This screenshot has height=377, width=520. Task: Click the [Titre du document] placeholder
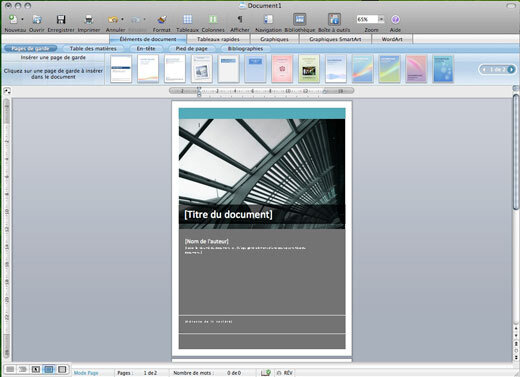point(228,214)
